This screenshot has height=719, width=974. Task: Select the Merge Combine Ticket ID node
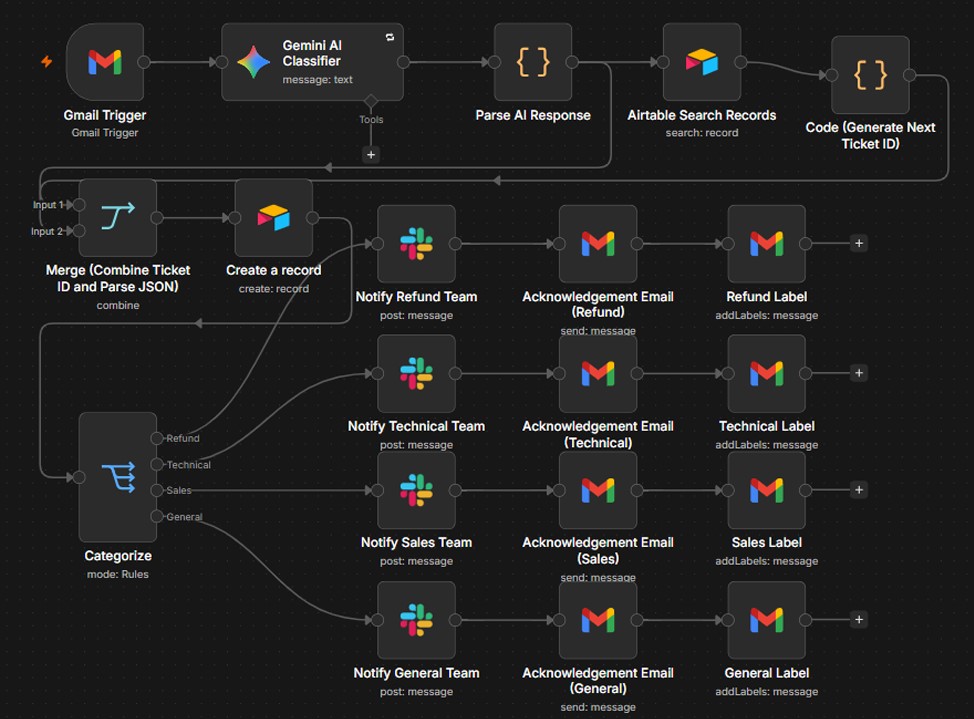(118, 218)
